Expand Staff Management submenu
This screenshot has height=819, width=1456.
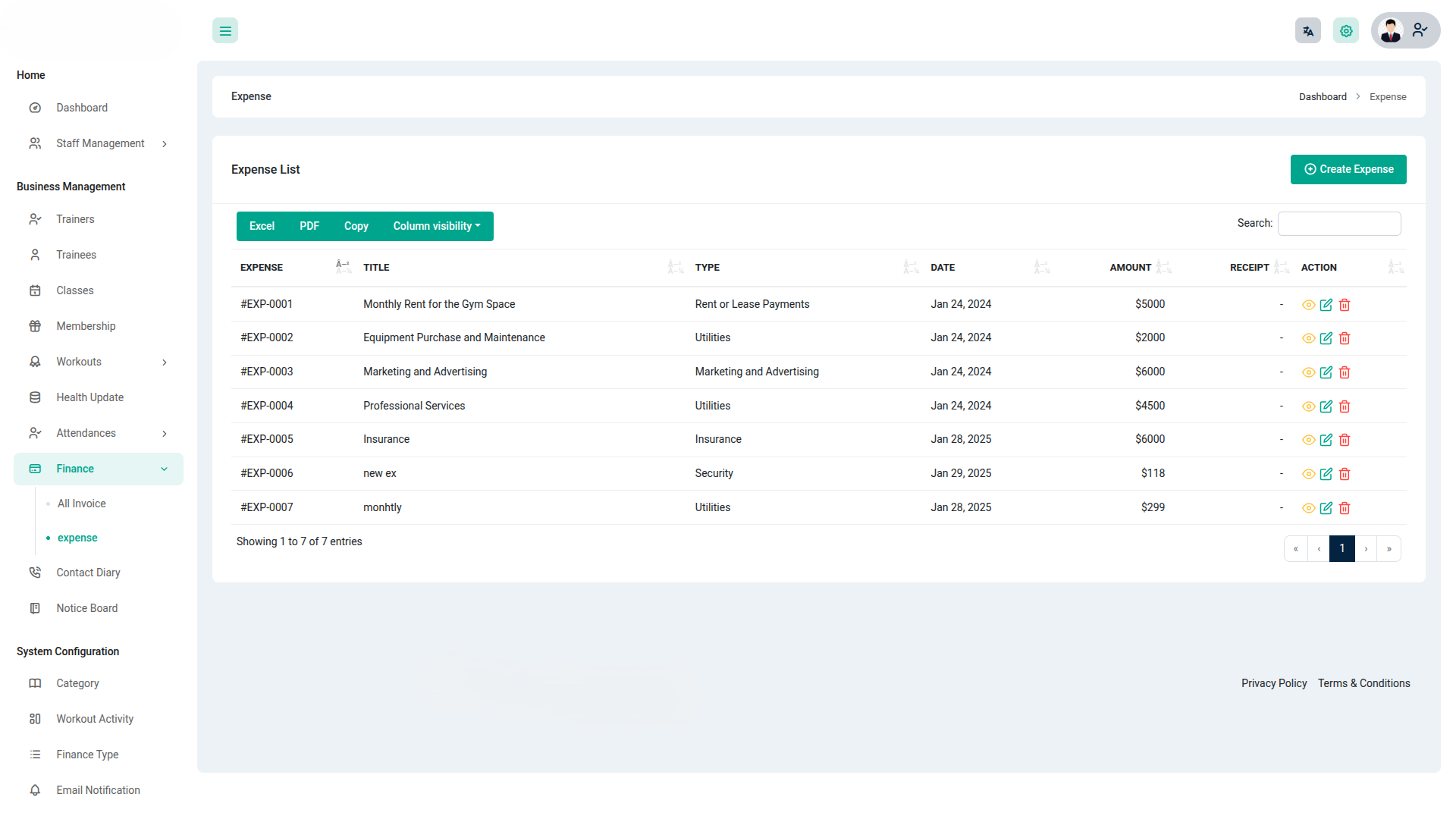pos(99,143)
